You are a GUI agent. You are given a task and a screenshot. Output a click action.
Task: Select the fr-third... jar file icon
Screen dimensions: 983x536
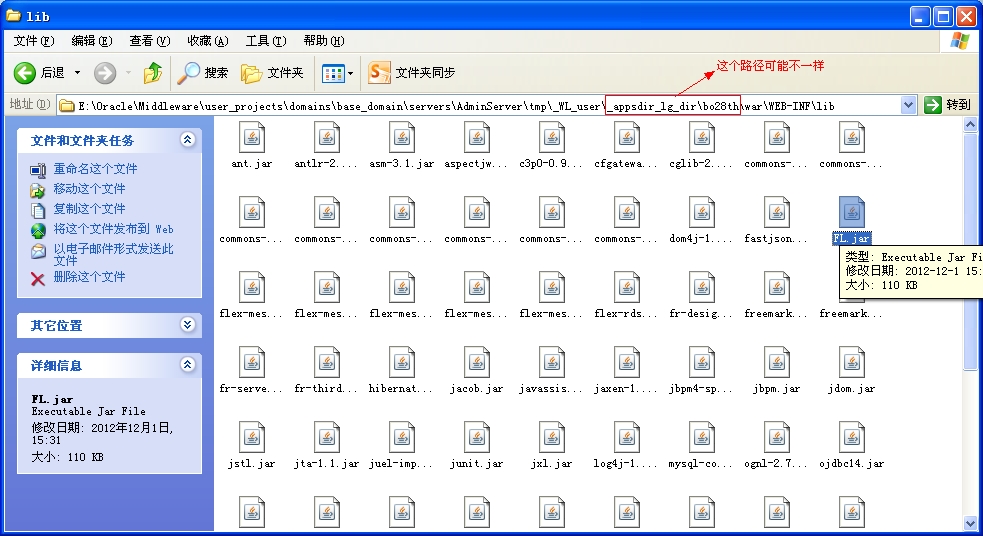327,362
